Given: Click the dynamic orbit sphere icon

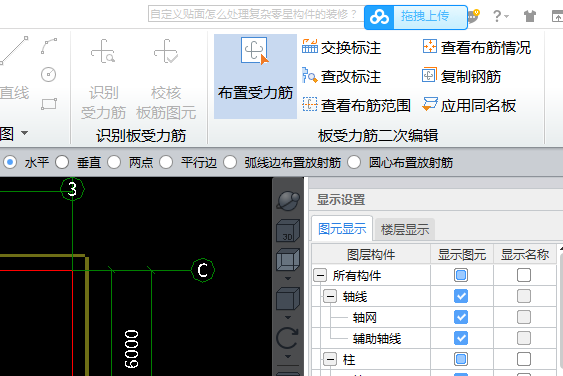Looking at the screenshot, I should [x=288, y=201].
